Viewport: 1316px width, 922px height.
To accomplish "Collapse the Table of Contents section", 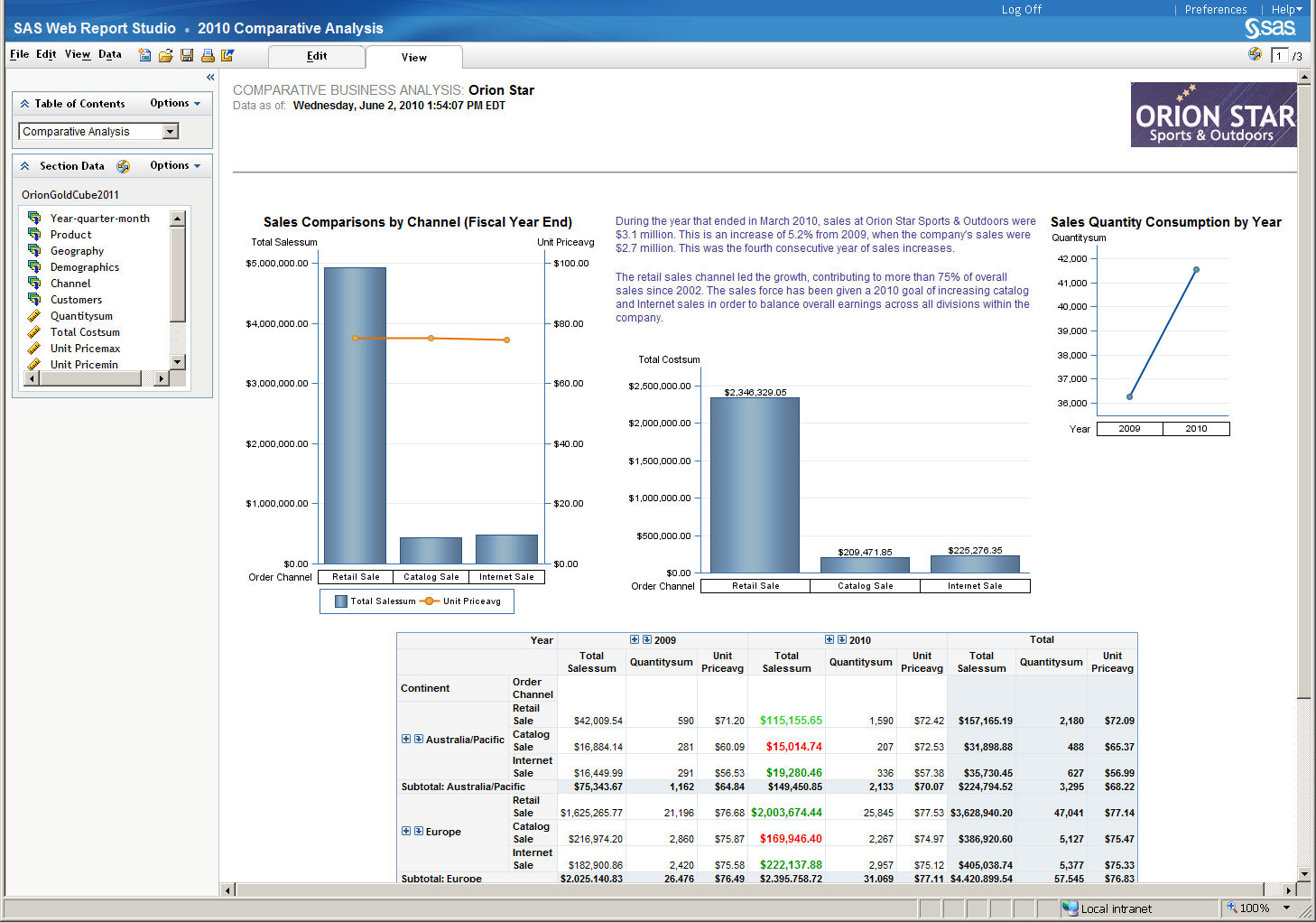I will pos(25,104).
